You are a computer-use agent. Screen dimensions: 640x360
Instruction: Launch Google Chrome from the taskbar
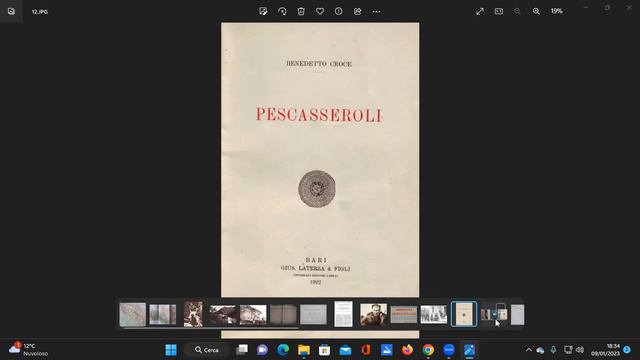click(428, 350)
